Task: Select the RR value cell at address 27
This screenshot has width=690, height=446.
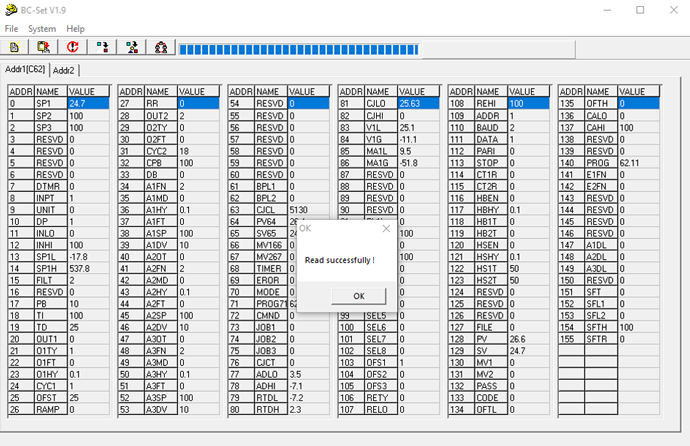Action: tap(198, 103)
